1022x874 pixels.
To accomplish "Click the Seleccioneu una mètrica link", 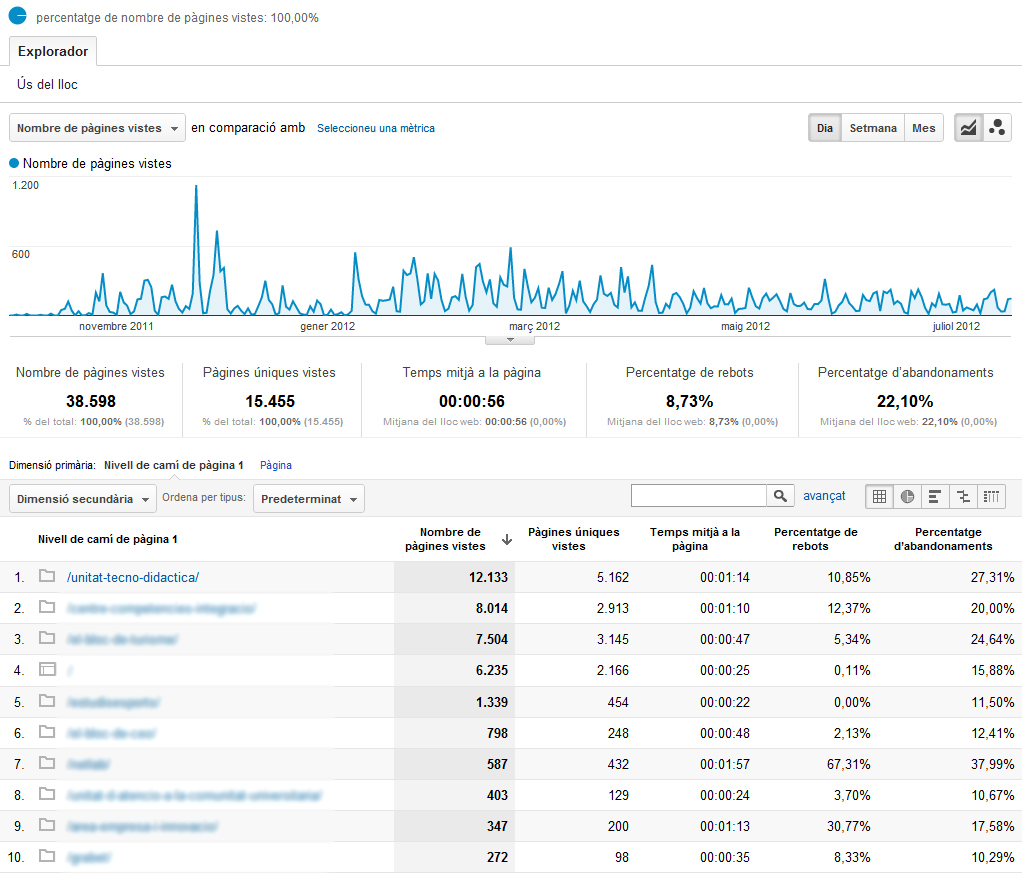I will point(376,128).
